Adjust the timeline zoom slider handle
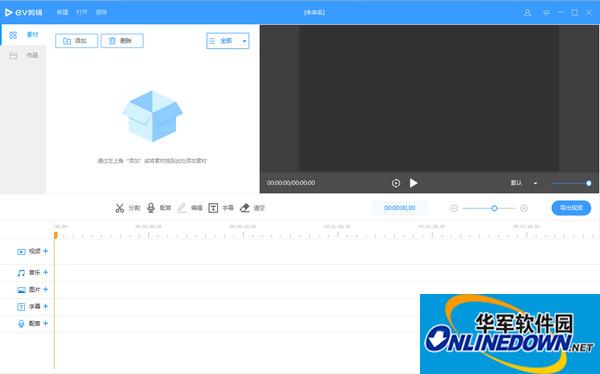 coord(494,208)
